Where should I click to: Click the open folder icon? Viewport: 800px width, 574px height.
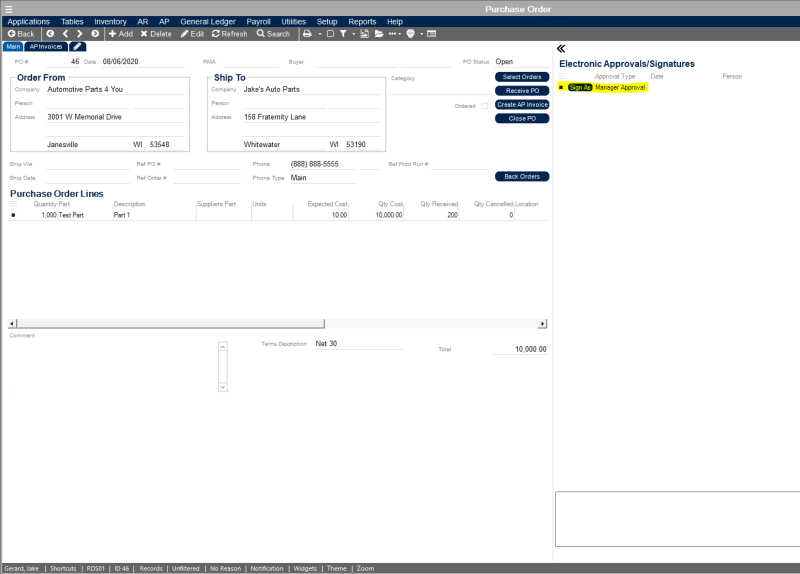pyautogui.click(x=379, y=34)
